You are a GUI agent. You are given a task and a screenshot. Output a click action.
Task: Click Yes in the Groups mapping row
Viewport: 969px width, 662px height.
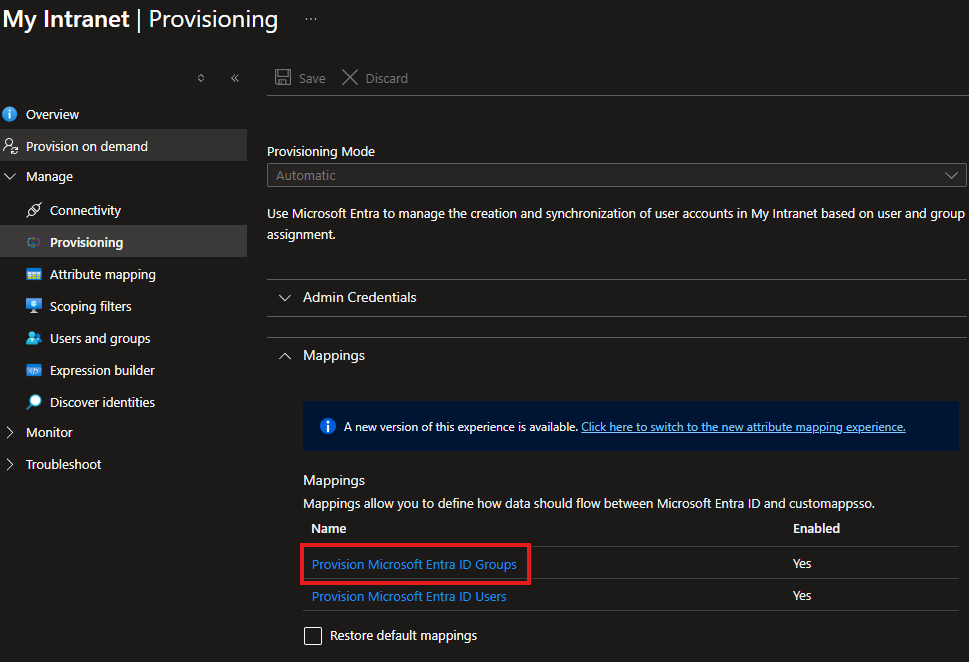[802, 564]
